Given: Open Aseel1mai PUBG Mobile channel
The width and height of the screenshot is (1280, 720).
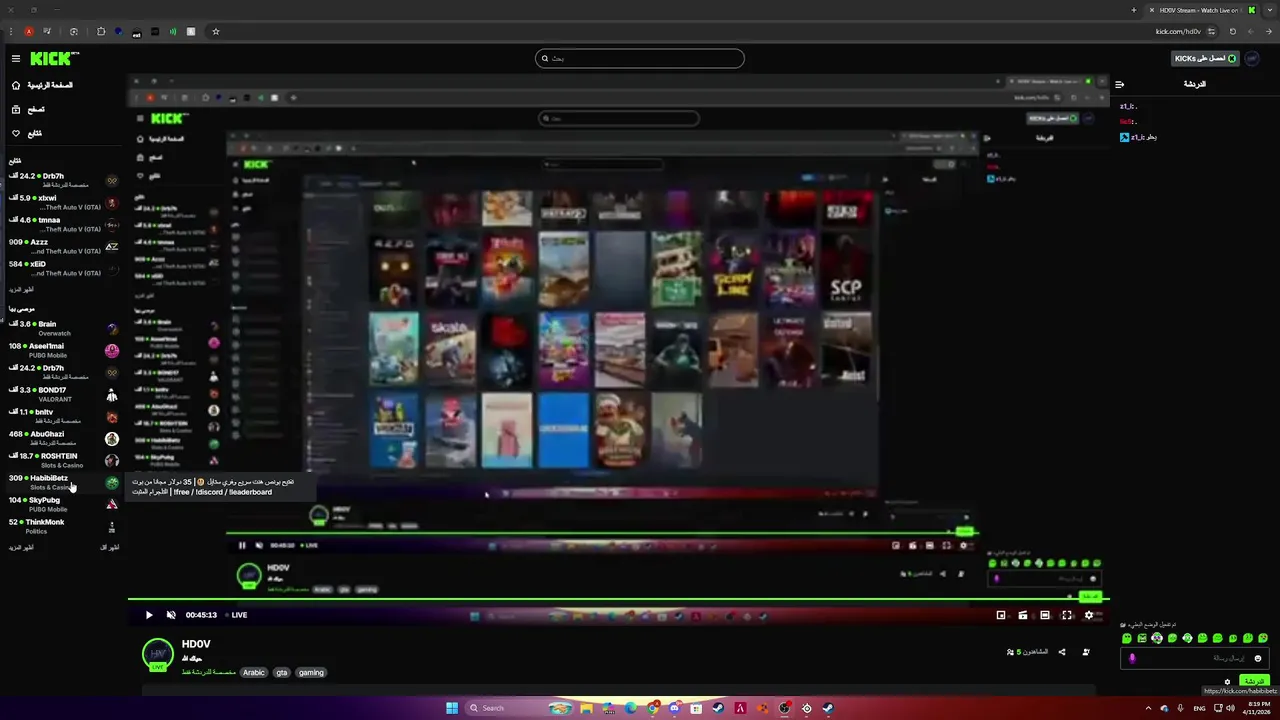Looking at the screenshot, I should 64,350.
